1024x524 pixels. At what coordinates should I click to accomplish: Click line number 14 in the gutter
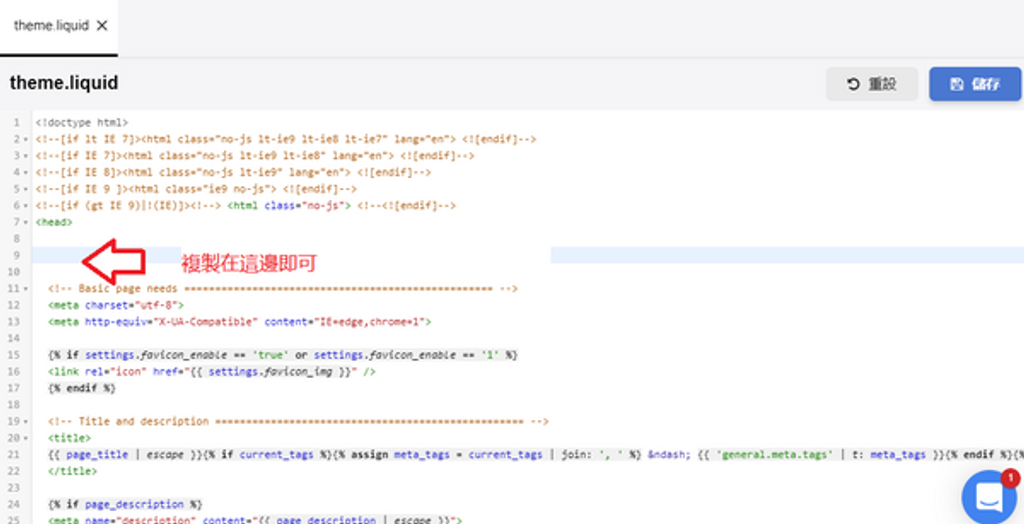tap(14, 338)
